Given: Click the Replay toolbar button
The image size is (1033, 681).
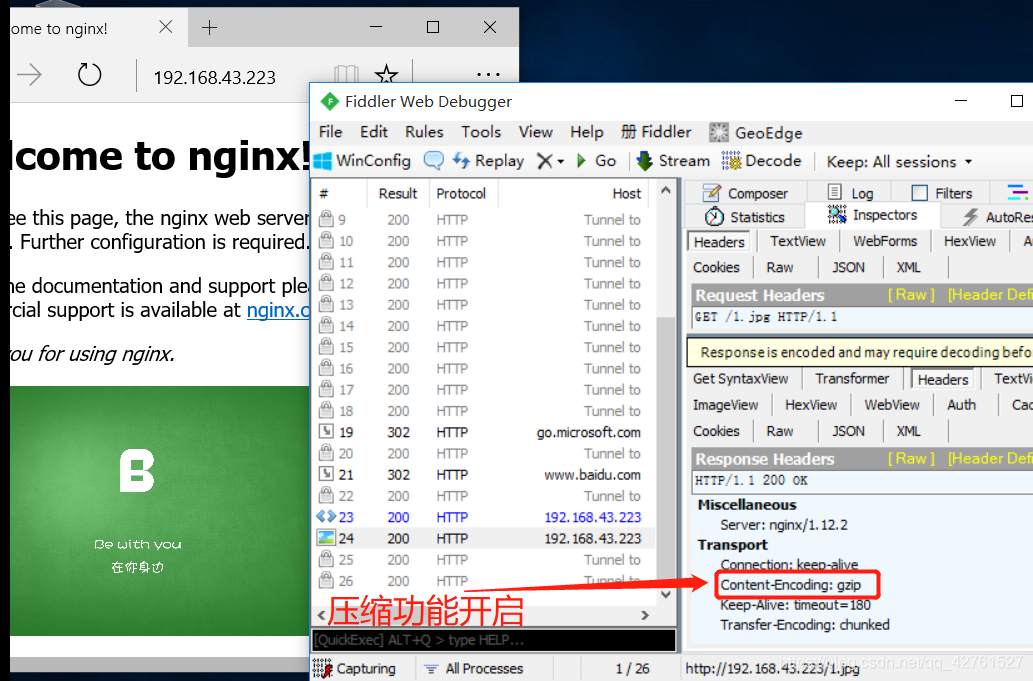Looking at the screenshot, I should [488, 161].
